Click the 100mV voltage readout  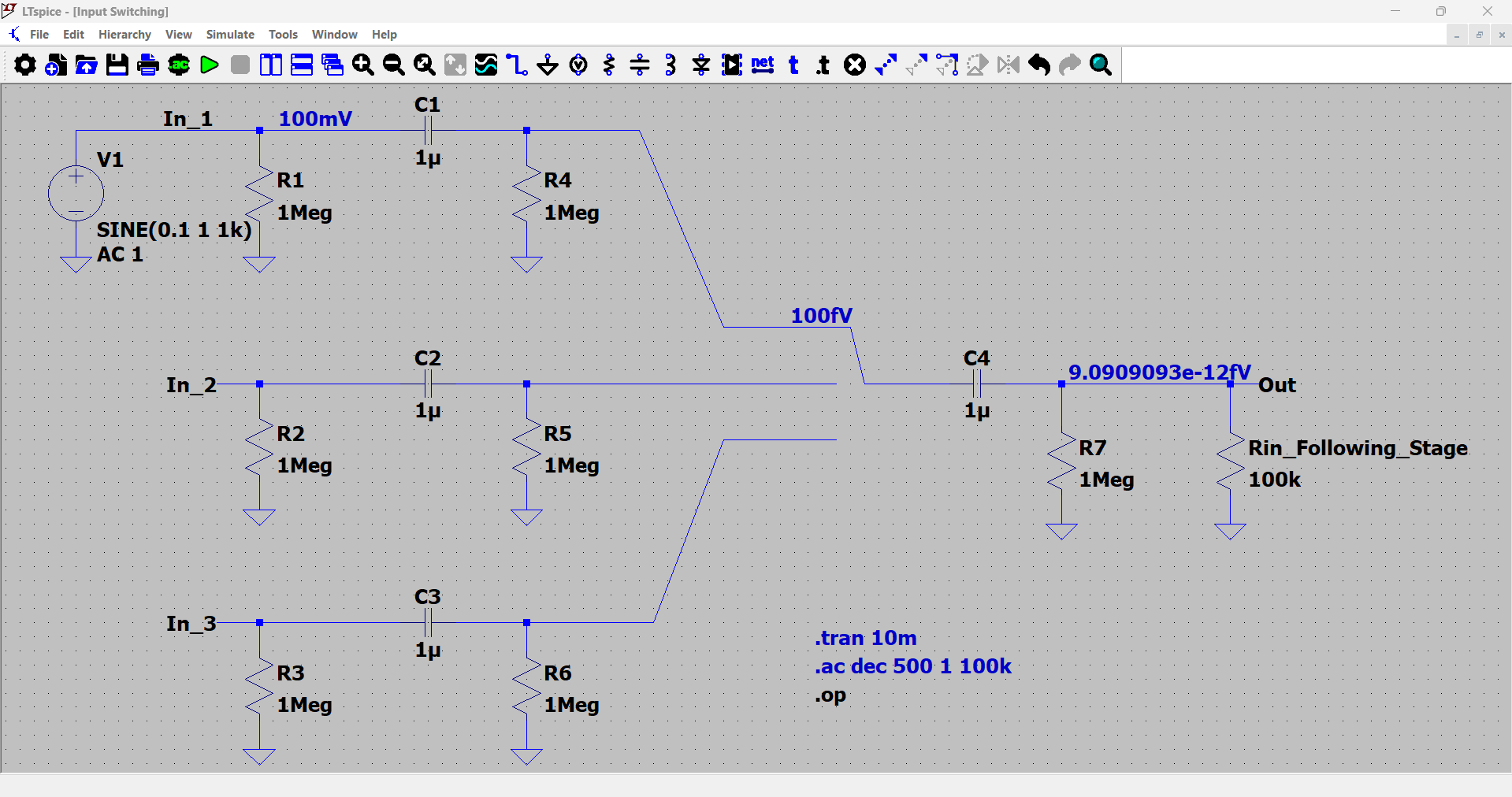click(x=315, y=119)
